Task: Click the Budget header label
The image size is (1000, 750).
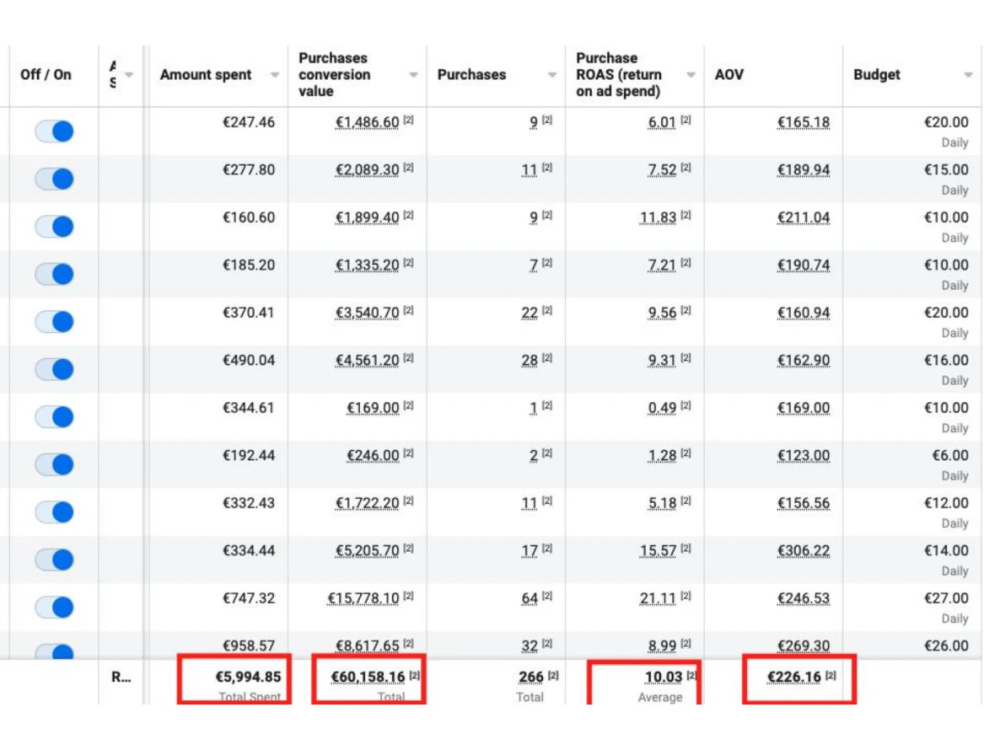Action: pyautogui.click(x=876, y=75)
